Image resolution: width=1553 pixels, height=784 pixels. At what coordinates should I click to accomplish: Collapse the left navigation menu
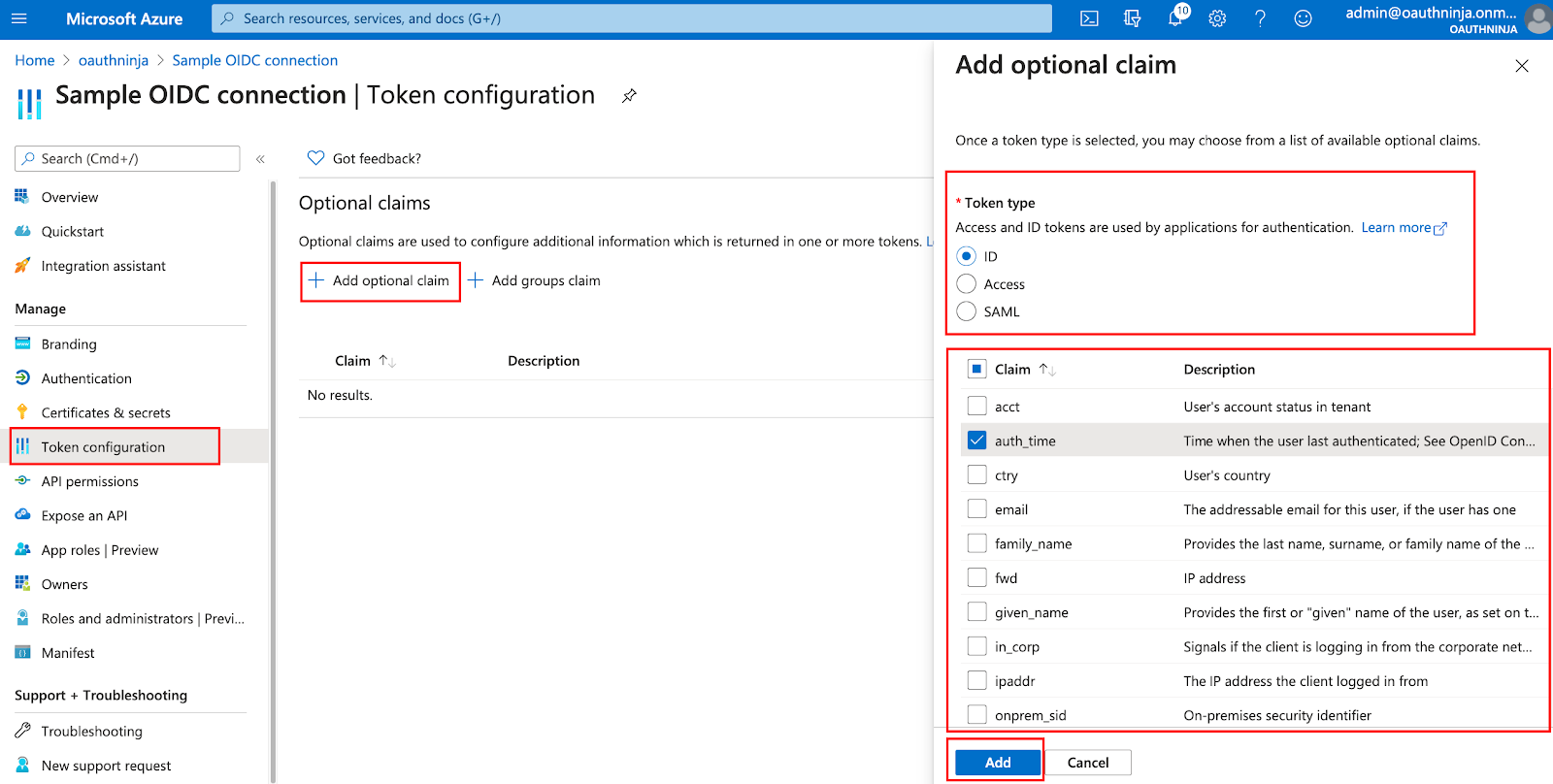[260, 159]
